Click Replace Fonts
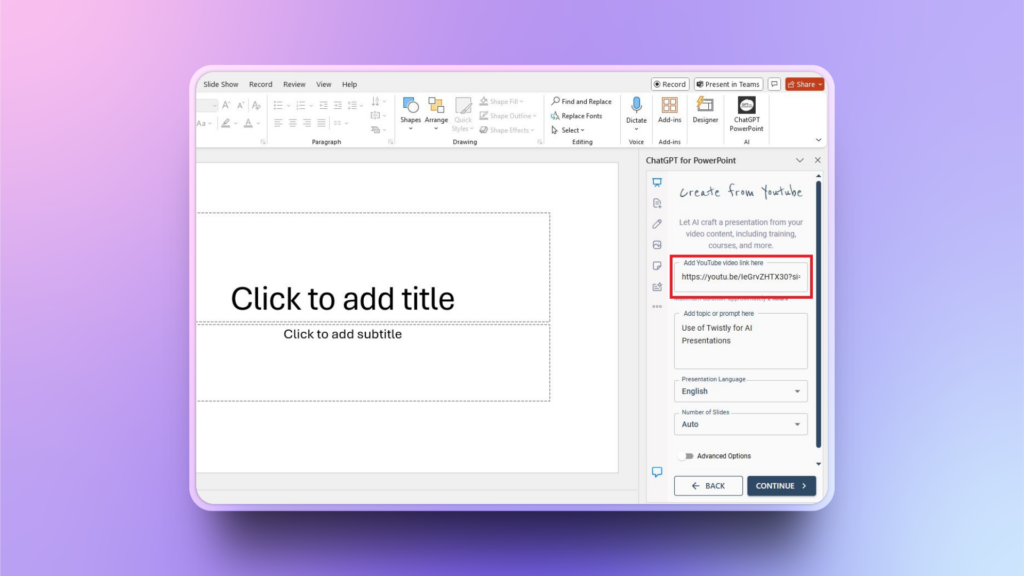 coord(577,116)
